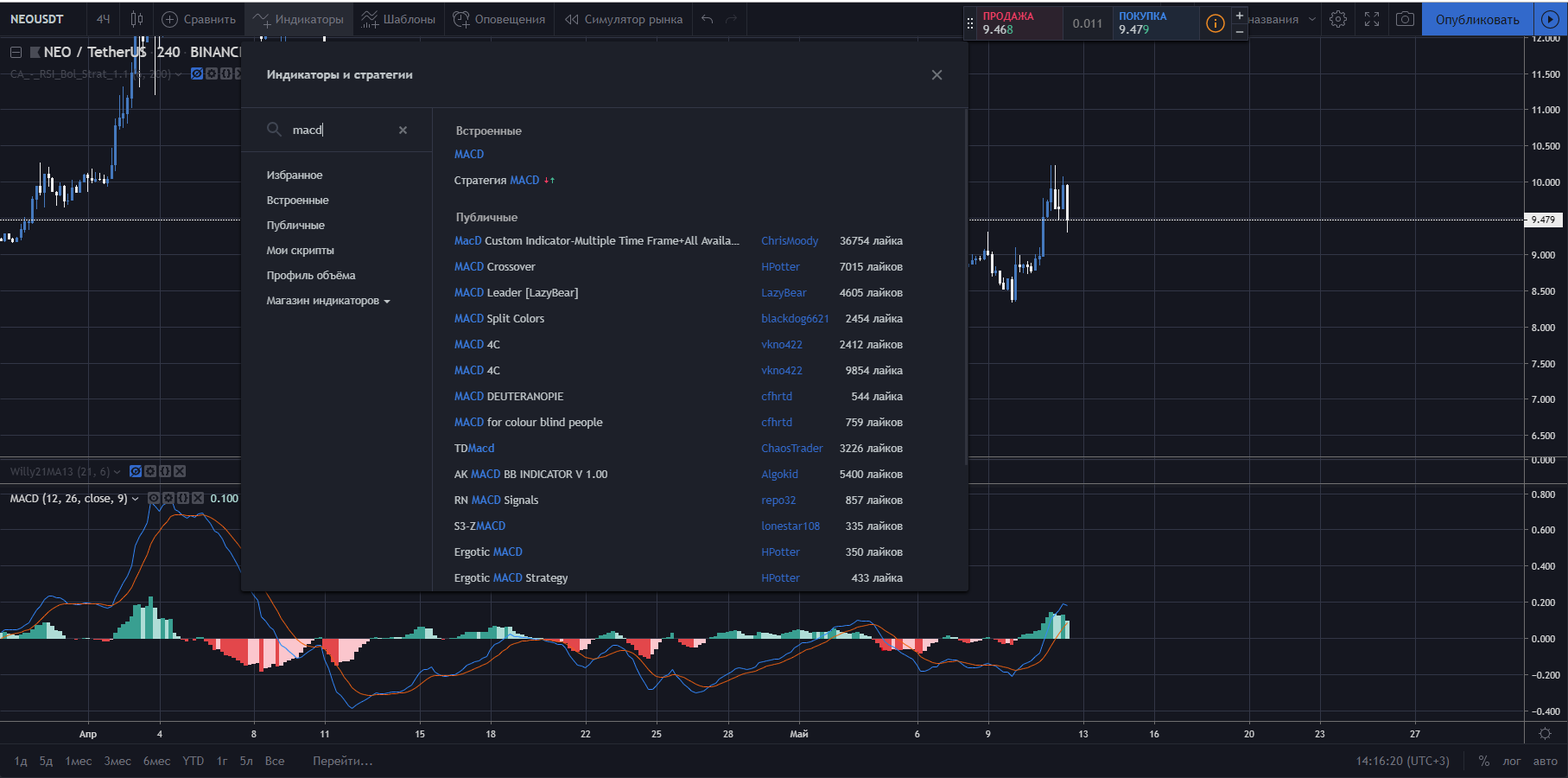Open Willy21MA13 source code braces
Screen dimensions: 1568x778
pyautogui.click(x=165, y=471)
